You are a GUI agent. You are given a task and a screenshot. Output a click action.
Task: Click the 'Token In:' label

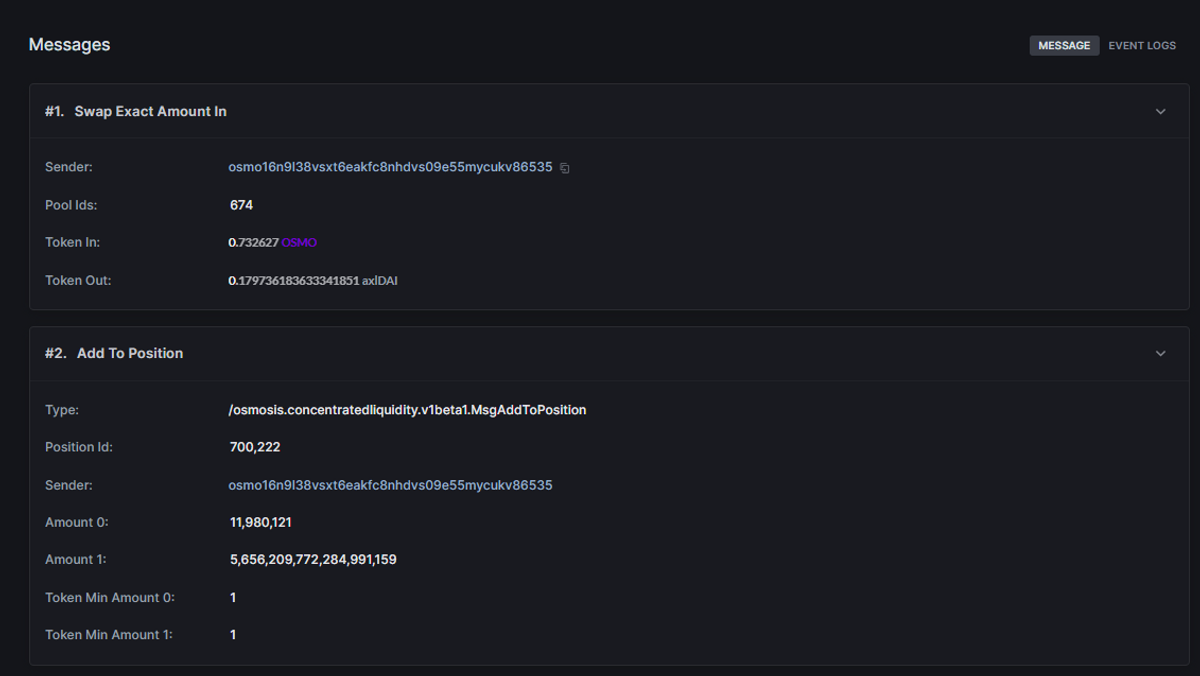click(72, 243)
